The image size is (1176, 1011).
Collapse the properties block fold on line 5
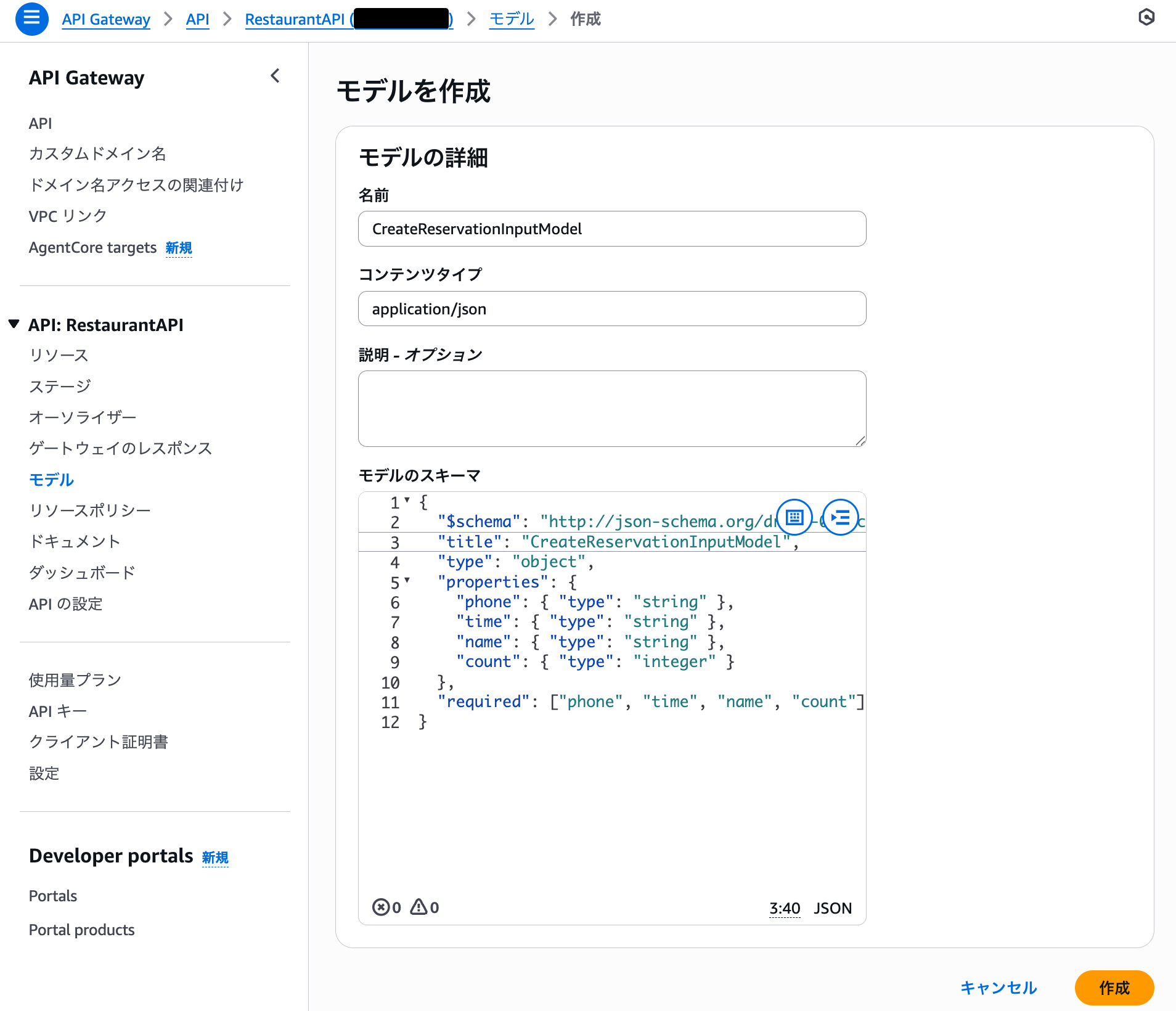click(407, 580)
